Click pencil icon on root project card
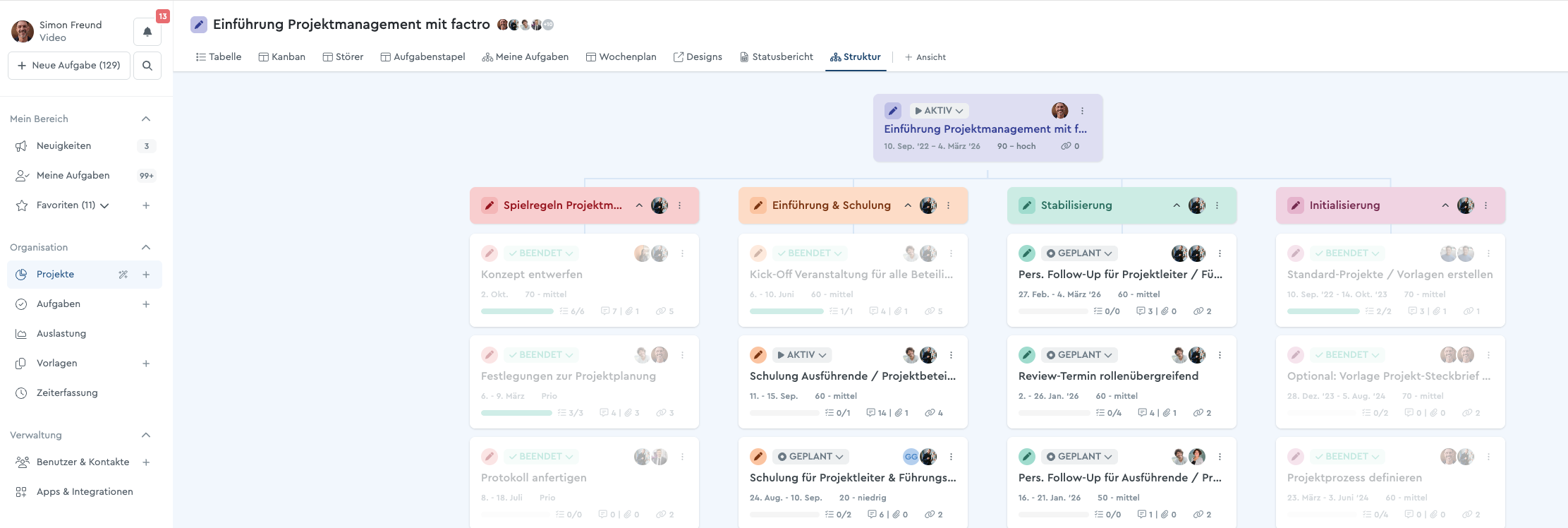This screenshot has width=1568, height=528. coord(893,111)
